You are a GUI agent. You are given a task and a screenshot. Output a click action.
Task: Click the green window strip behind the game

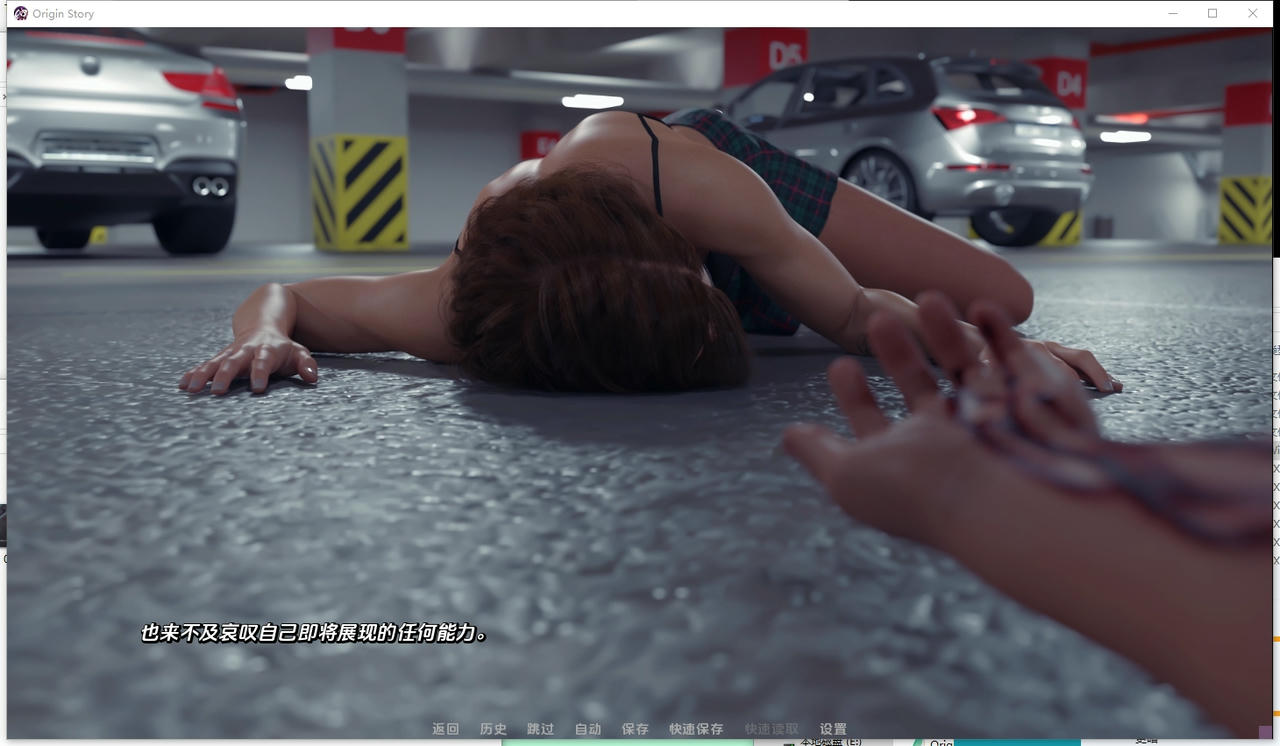tap(630, 744)
